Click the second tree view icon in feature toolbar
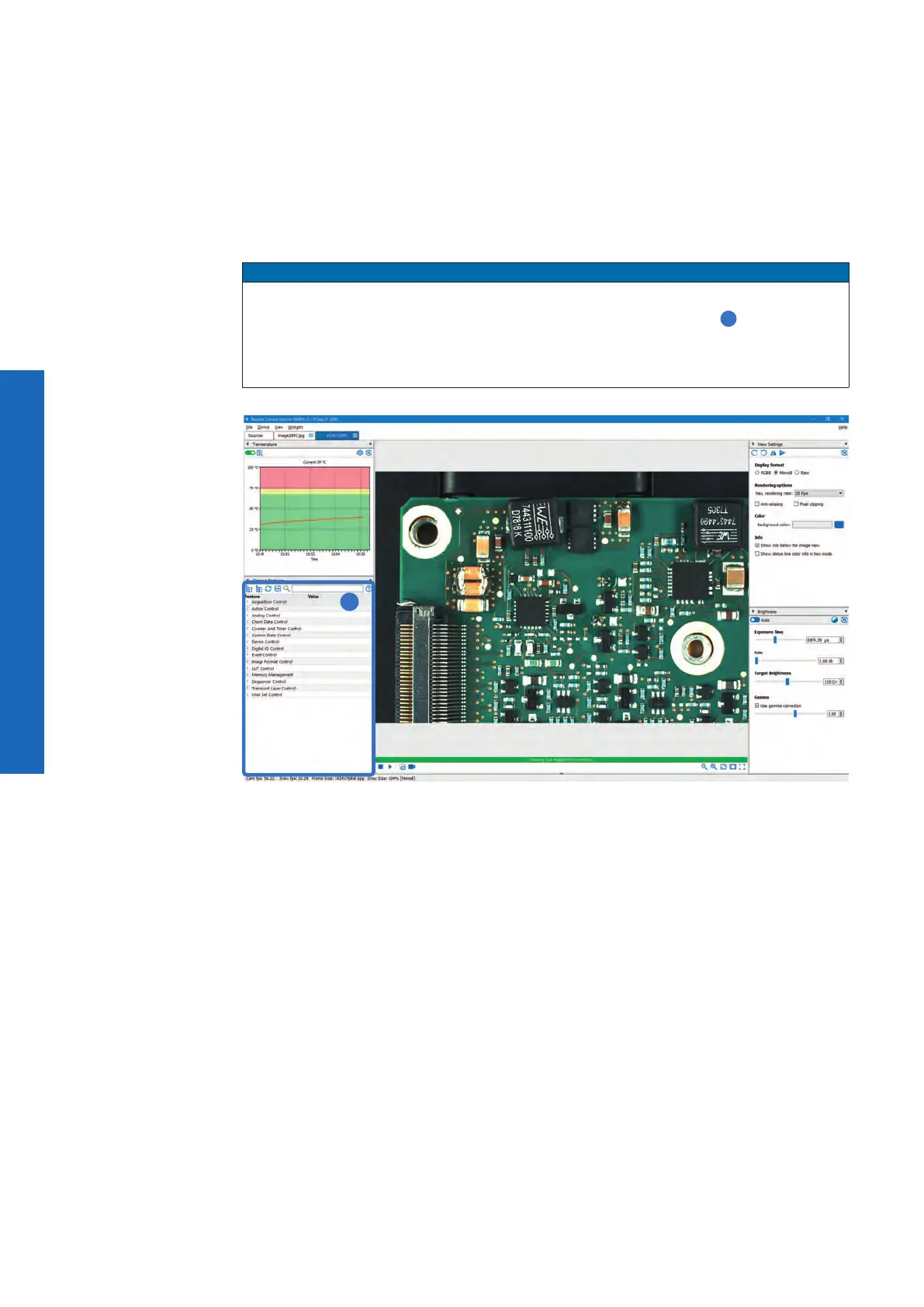Viewport: 924px width, 1307px height. (258, 589)
